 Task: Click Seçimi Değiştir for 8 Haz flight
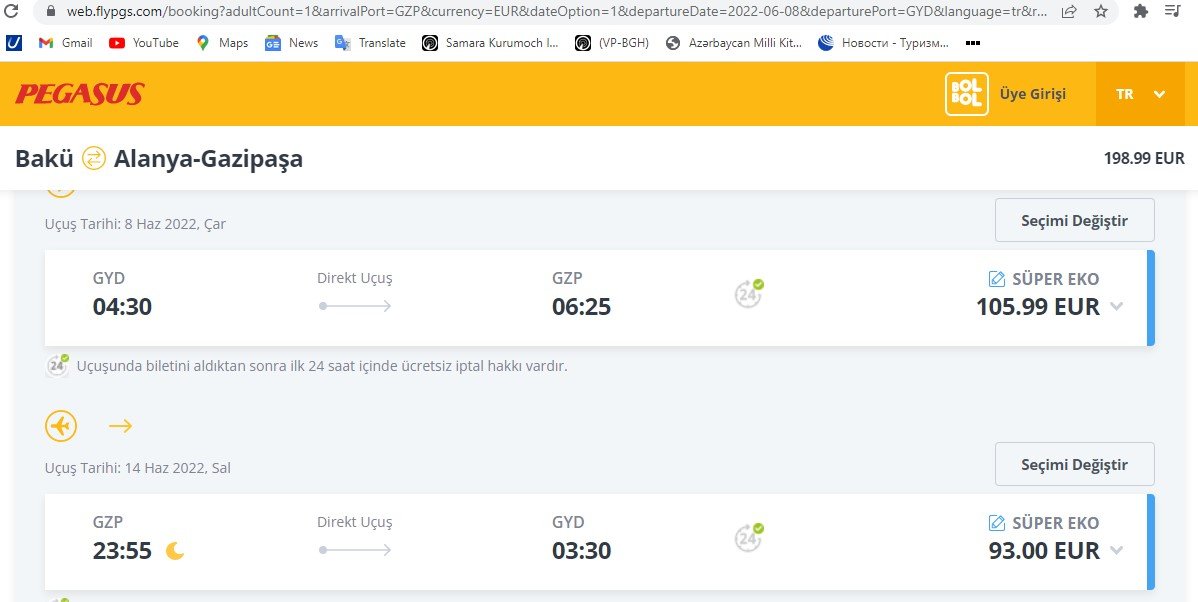1074,220
